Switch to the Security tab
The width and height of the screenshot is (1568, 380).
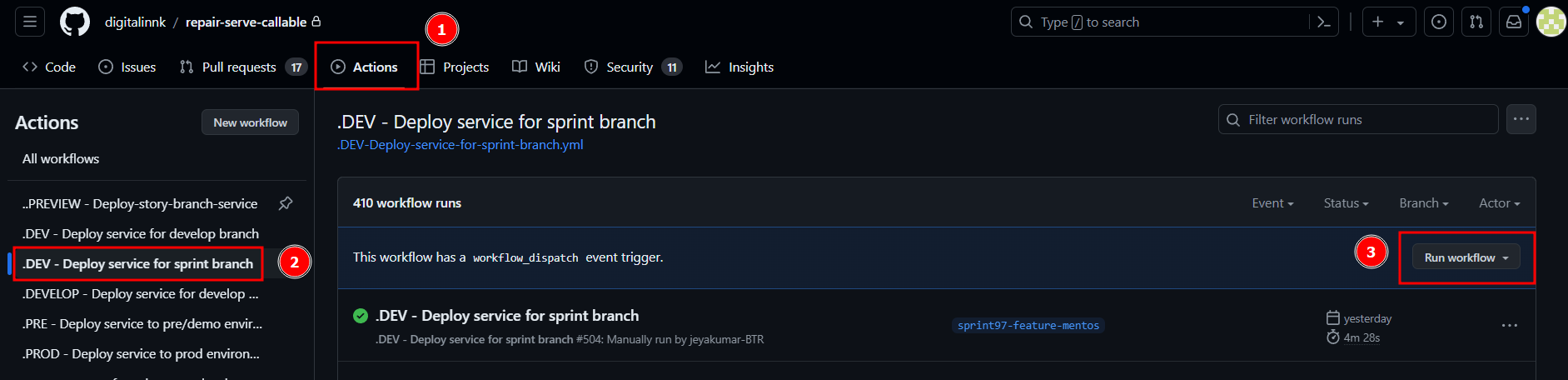point(633,67)
